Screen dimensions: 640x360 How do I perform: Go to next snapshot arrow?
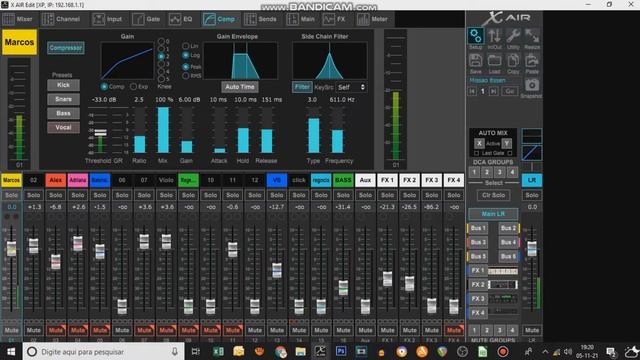[493, 91]
